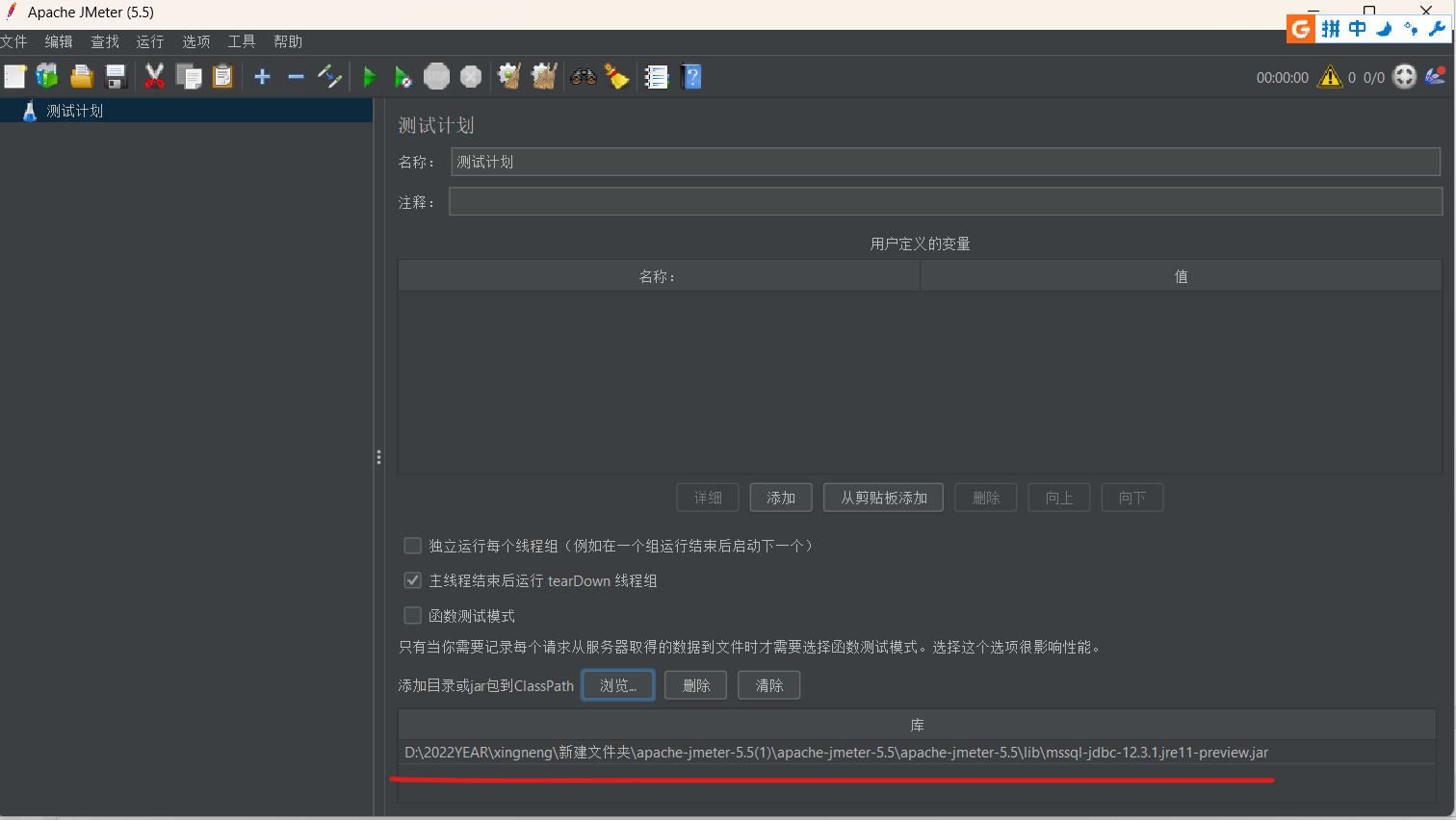Click the 从剪贴板添加 button
The image size is (1456, 820).
tap(882, 497)
